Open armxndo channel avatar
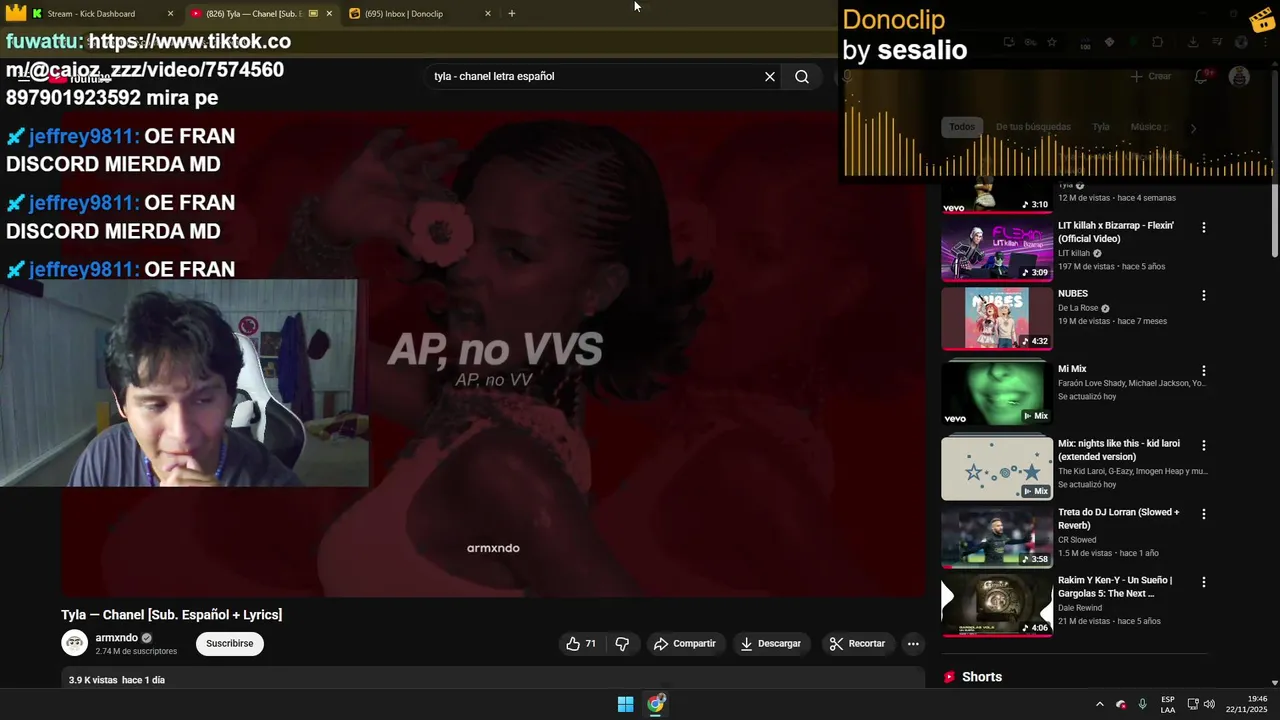Viewport: 1280px width, 720px height. pyautogui.click(x=75, y=644)
